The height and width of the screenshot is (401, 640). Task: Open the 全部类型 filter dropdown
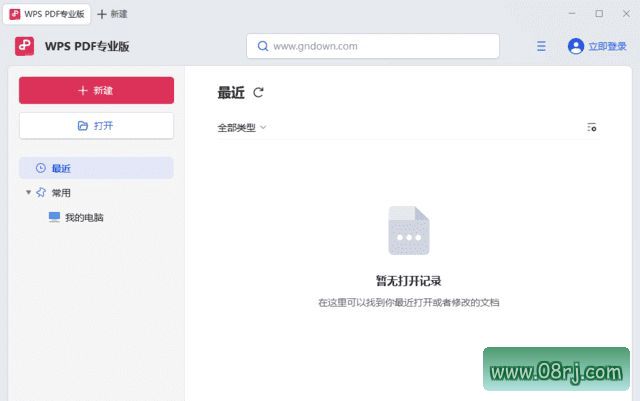[x=242, y=128]
